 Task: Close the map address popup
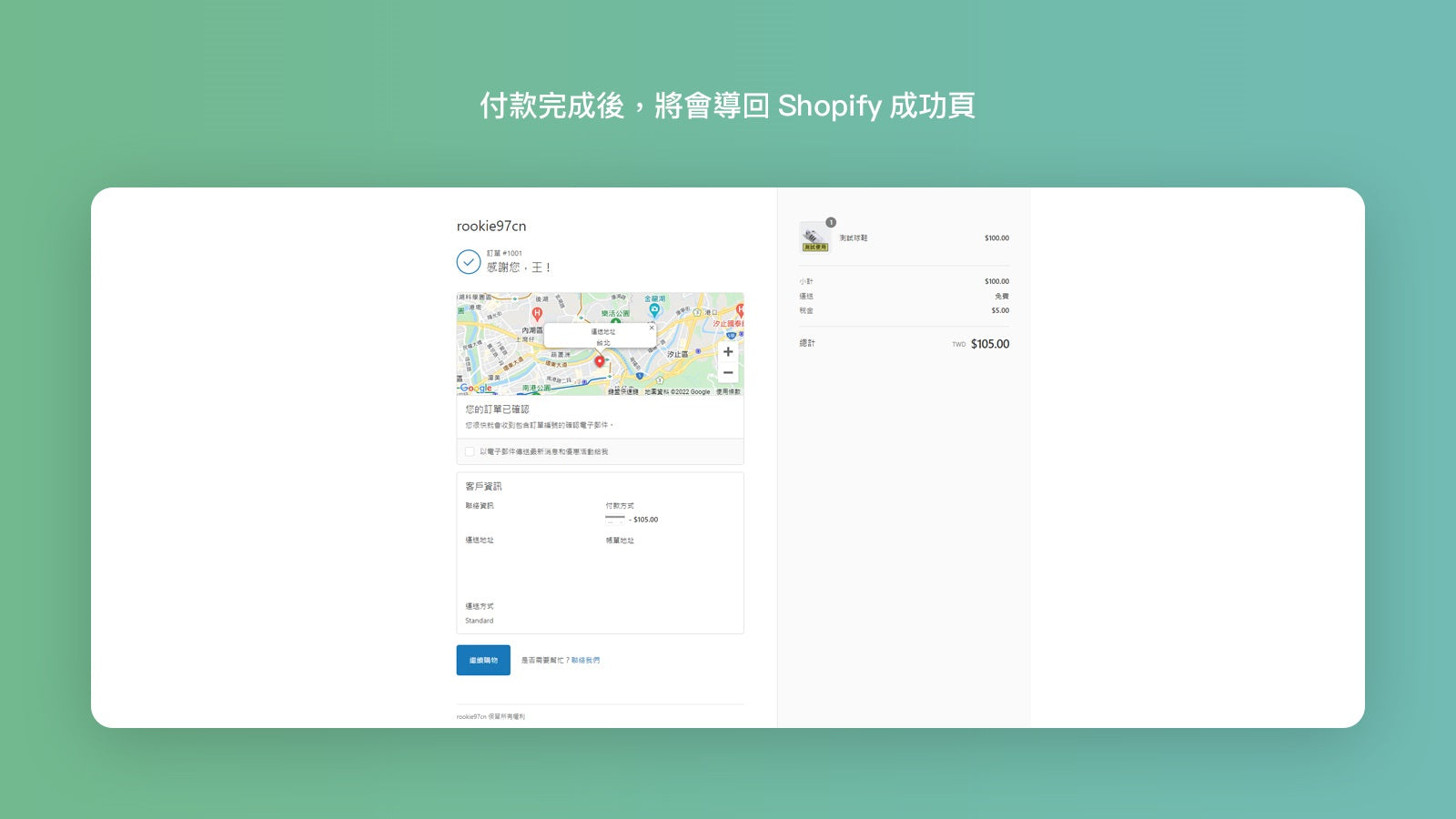coord(652,328)
